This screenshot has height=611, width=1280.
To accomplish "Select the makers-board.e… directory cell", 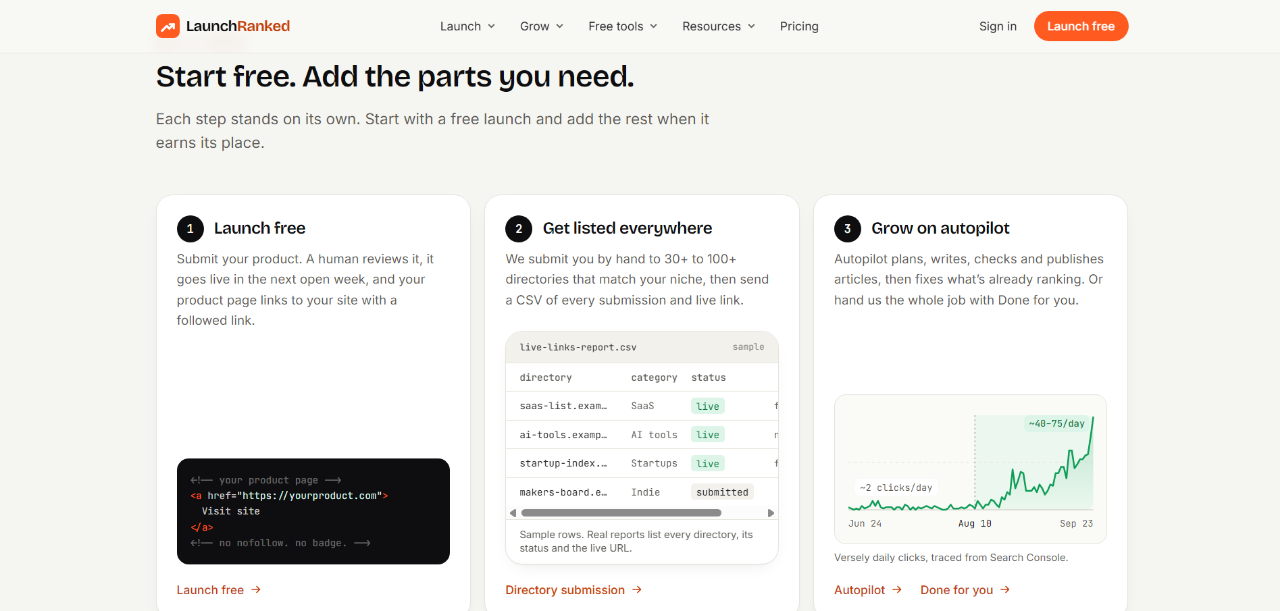I will (563, 492).
